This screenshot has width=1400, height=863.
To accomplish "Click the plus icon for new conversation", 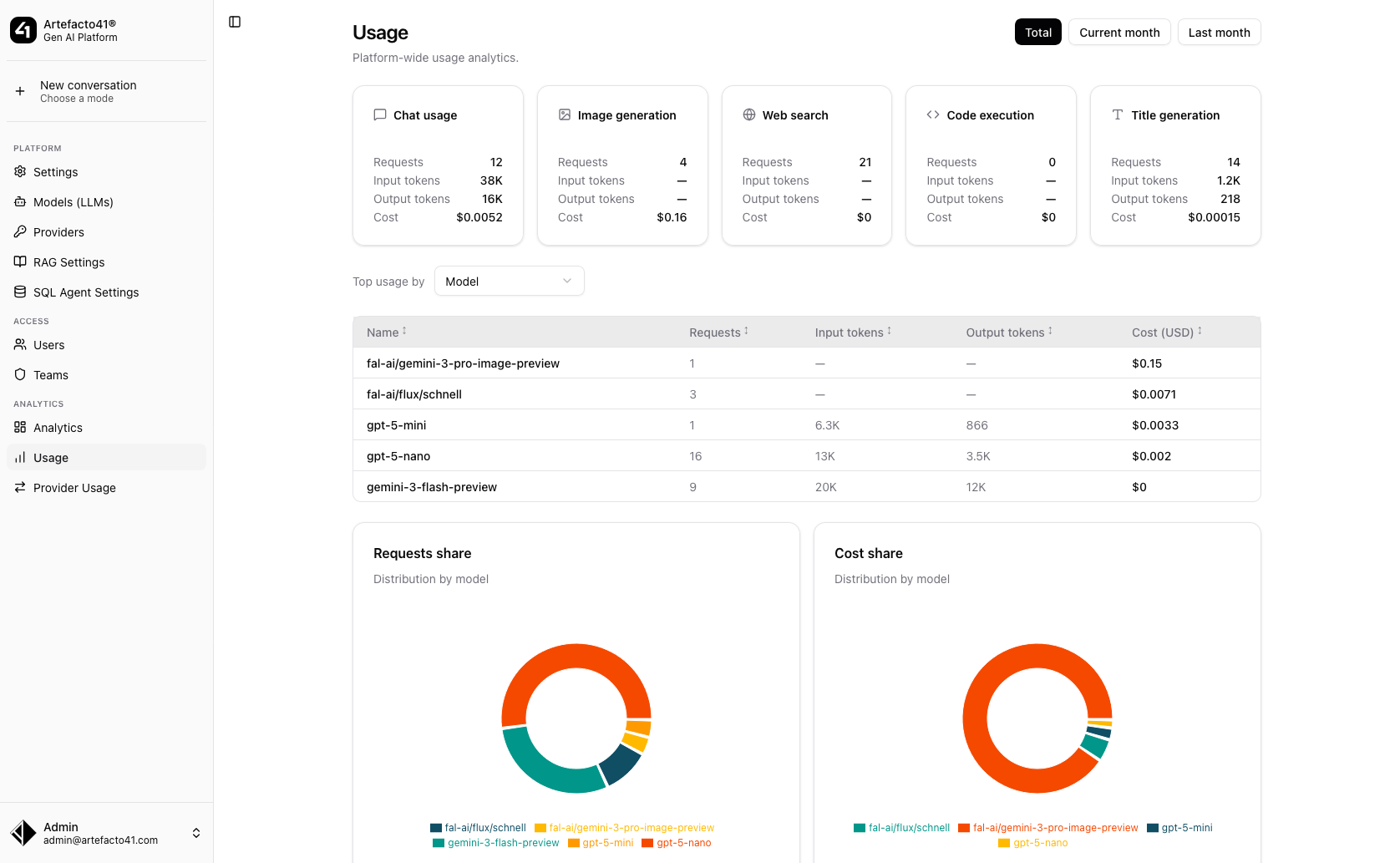I will pyautogui.click(x=20, y=91).
